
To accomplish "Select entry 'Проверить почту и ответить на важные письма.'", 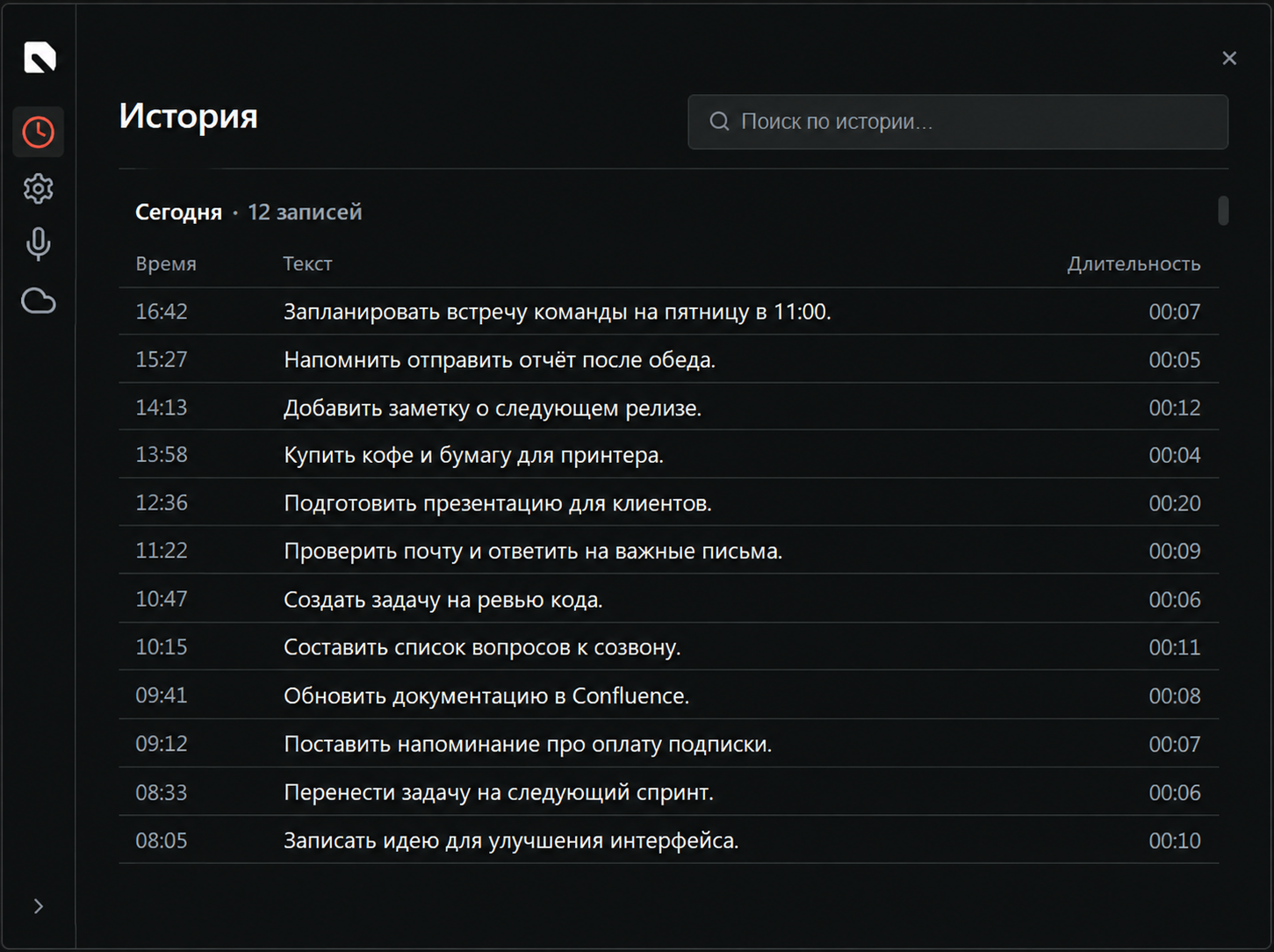I will [x=669, y=551].
